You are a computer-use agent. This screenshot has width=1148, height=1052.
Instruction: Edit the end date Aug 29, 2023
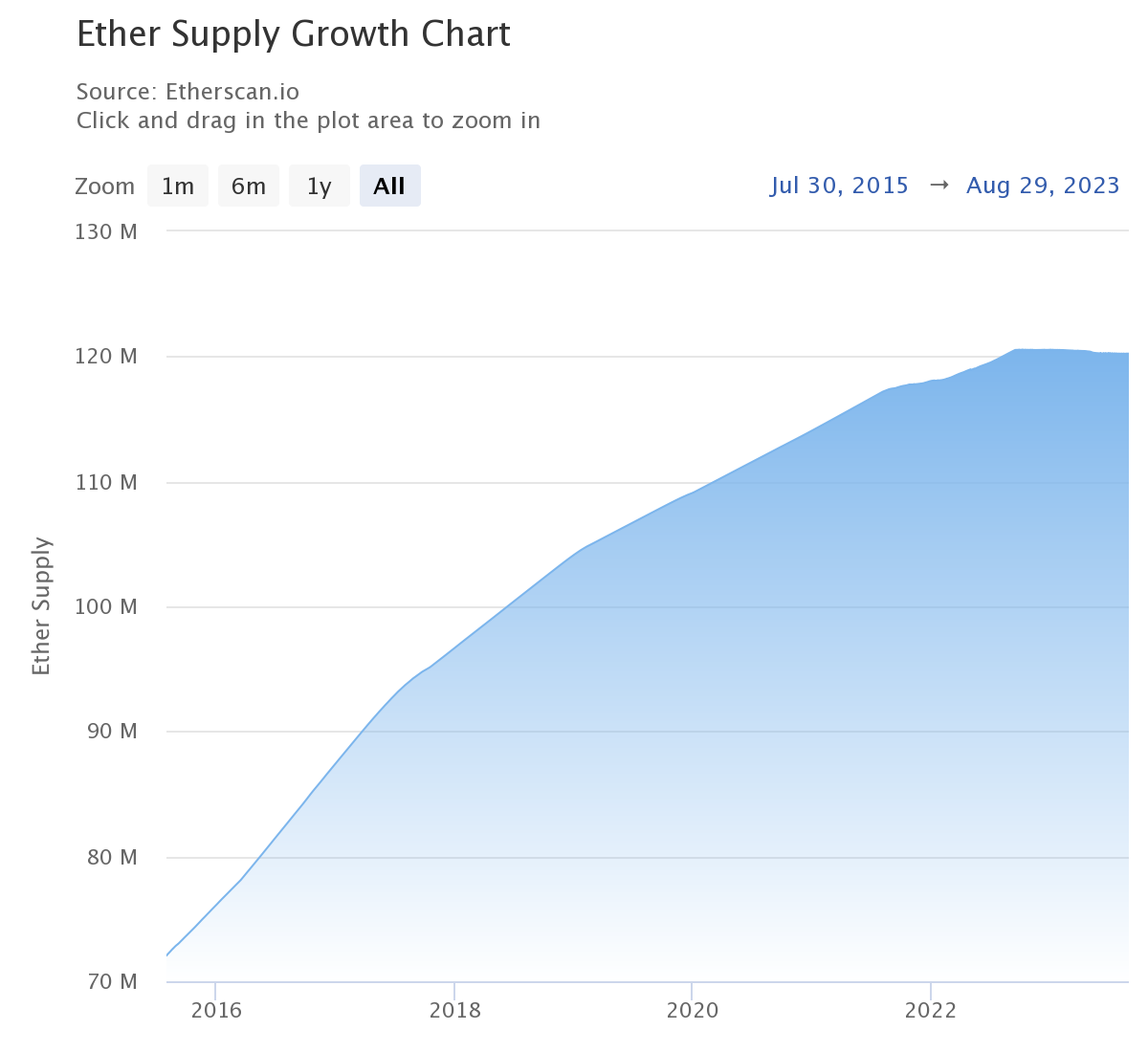pos(1043,186)
